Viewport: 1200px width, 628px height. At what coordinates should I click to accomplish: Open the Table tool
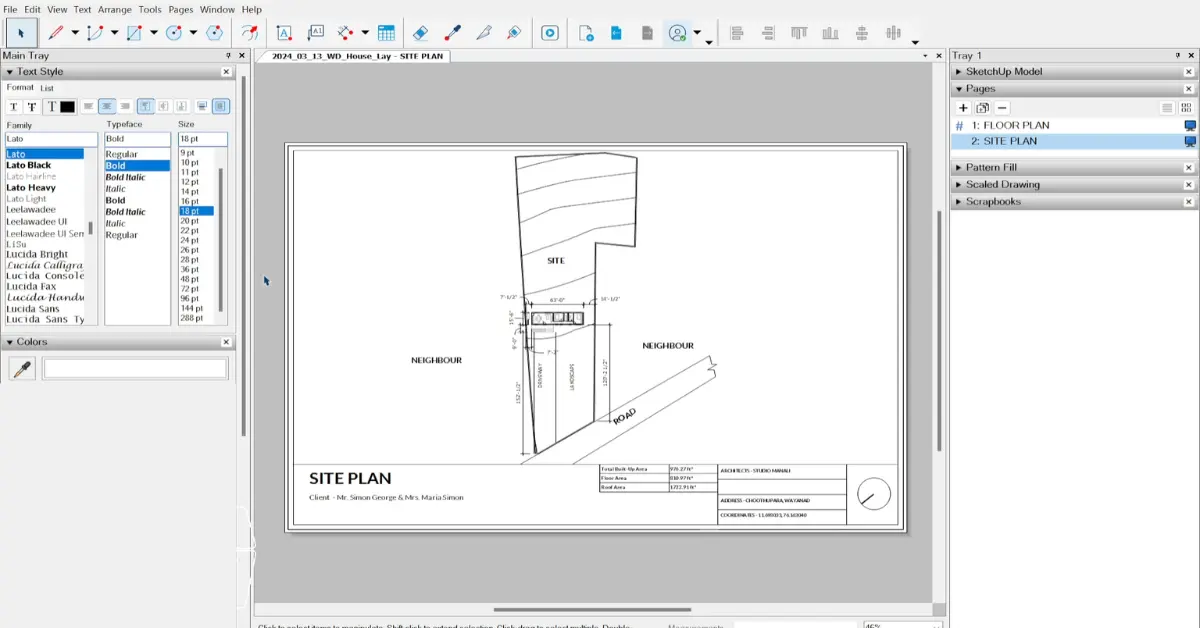[388, 32]
